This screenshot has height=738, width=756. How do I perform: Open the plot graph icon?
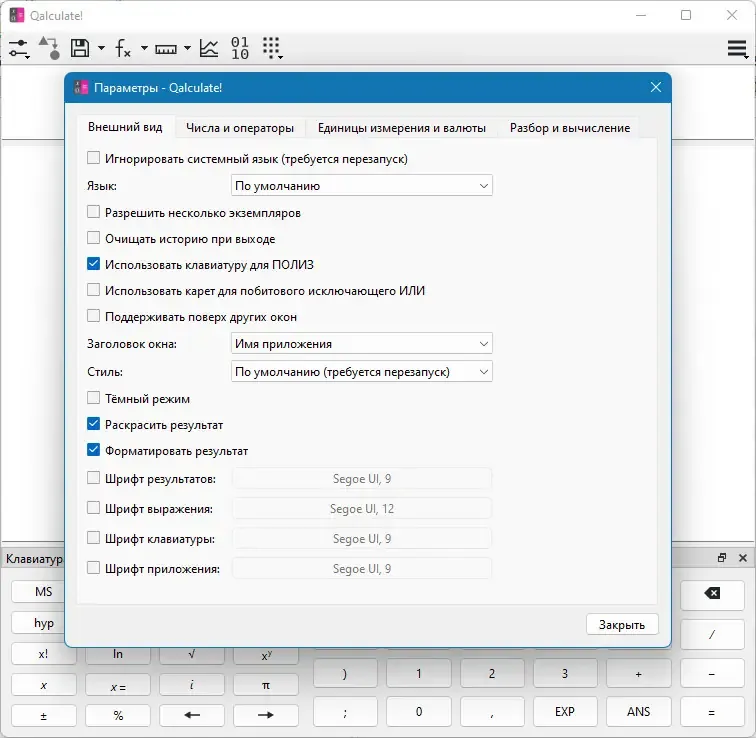point(209,48)
